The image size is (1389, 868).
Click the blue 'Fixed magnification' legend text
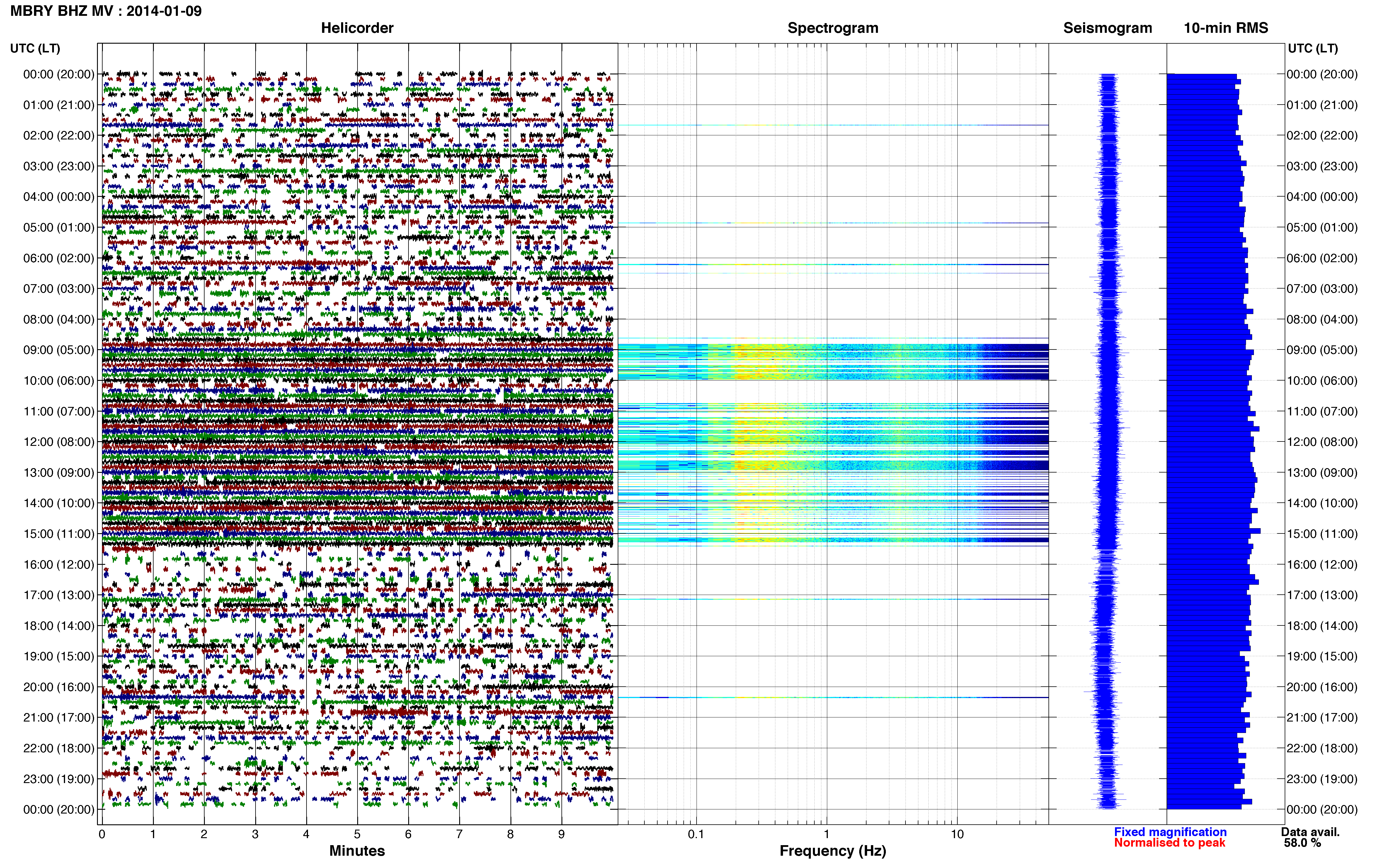coord(1170,832)
